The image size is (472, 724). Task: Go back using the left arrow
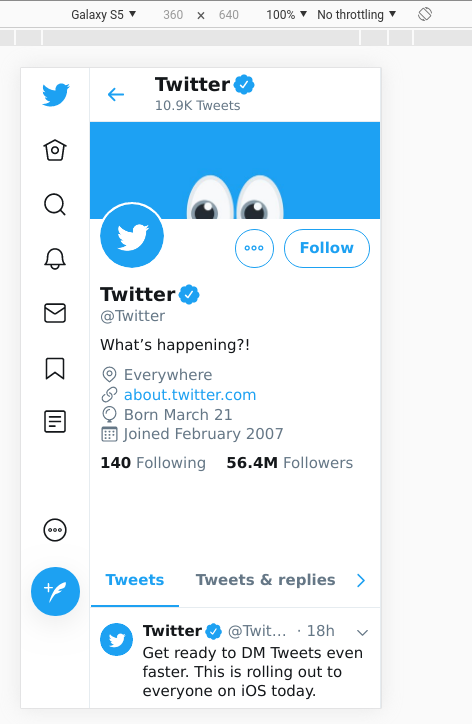[x=116, y=95]
